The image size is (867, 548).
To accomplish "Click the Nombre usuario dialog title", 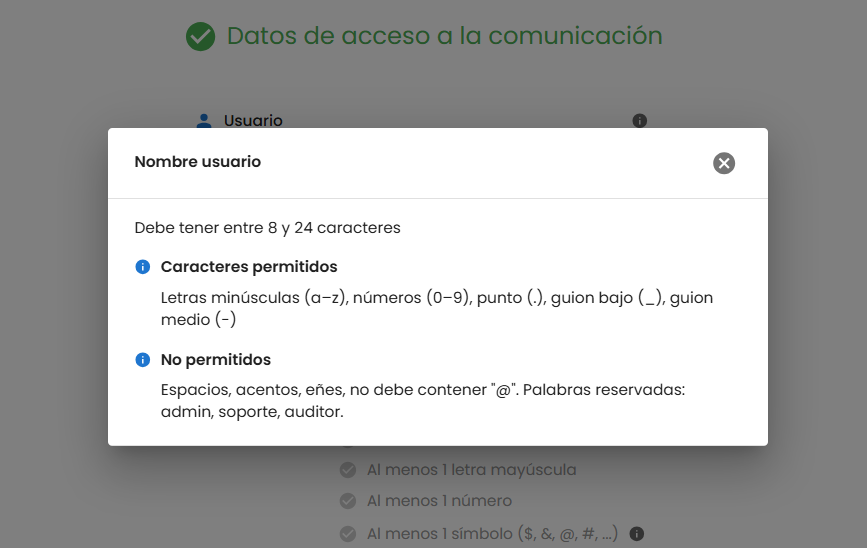I will pos(198,162).
